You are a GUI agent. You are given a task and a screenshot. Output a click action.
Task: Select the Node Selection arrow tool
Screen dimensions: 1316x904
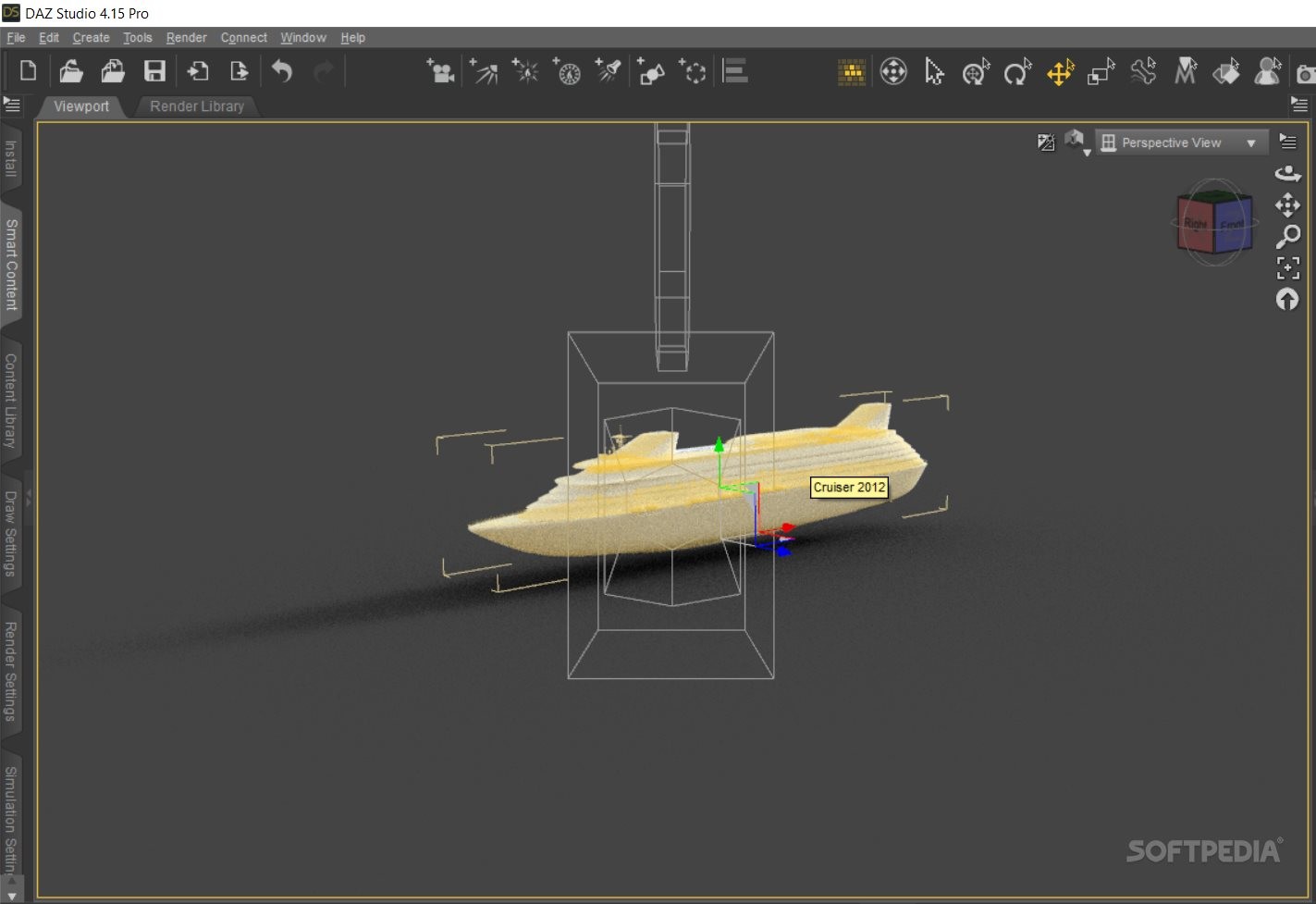(x=934, y=71)
